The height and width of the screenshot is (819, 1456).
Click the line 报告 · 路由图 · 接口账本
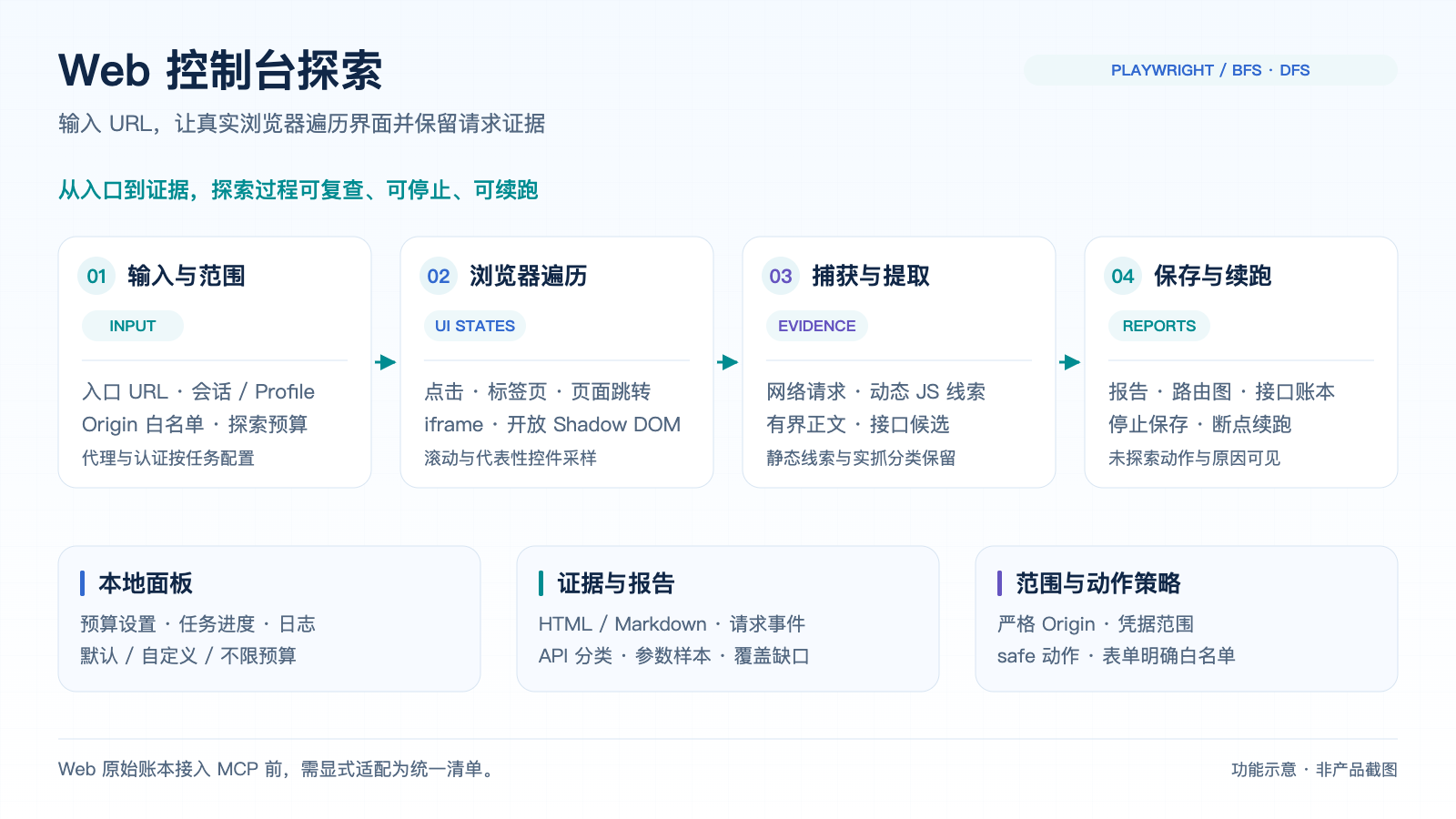coord(1222,391)
